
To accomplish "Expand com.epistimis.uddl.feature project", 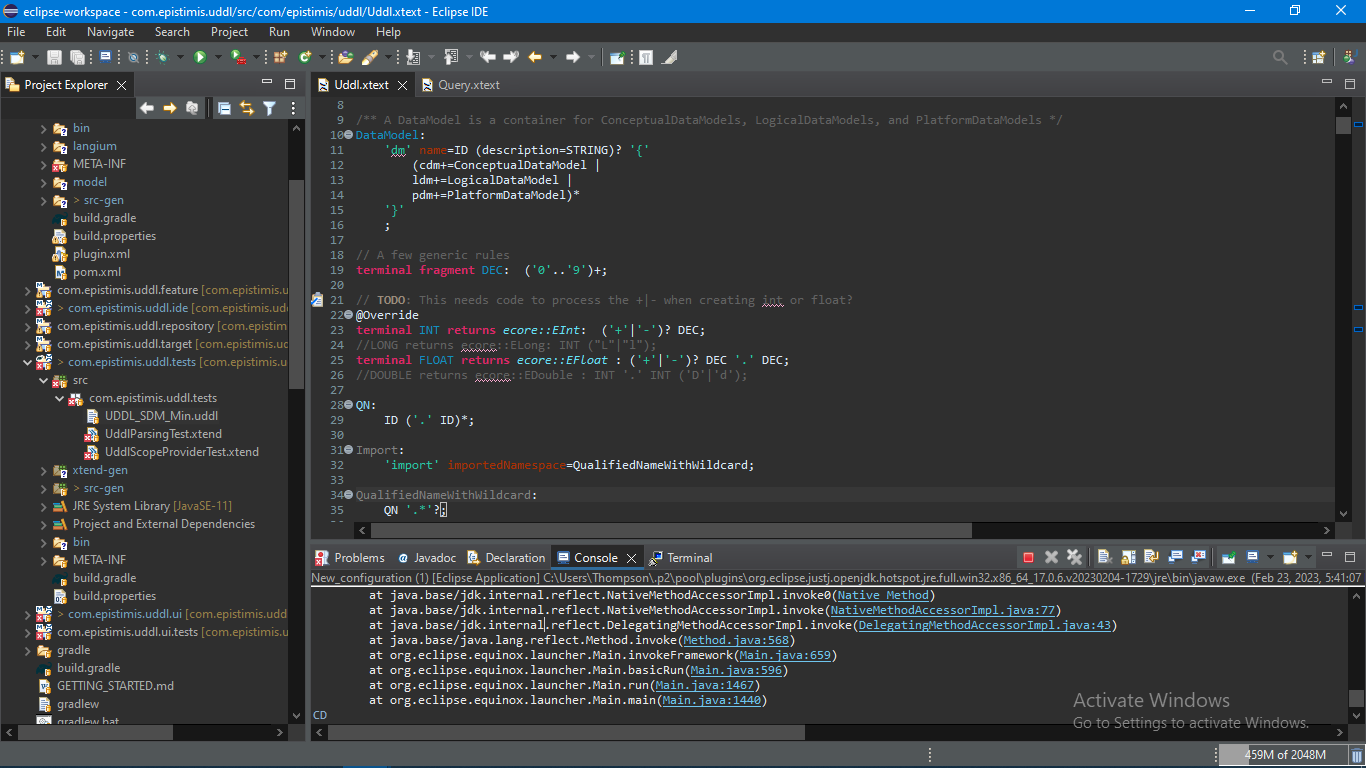I will pos(27,290).
